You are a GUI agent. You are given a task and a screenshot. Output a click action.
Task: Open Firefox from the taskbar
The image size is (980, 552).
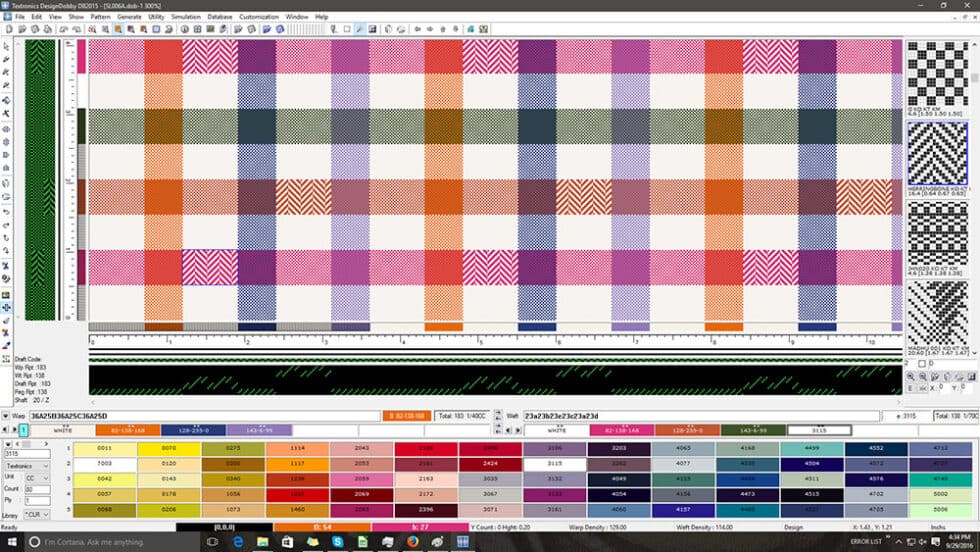coord(412,541)
